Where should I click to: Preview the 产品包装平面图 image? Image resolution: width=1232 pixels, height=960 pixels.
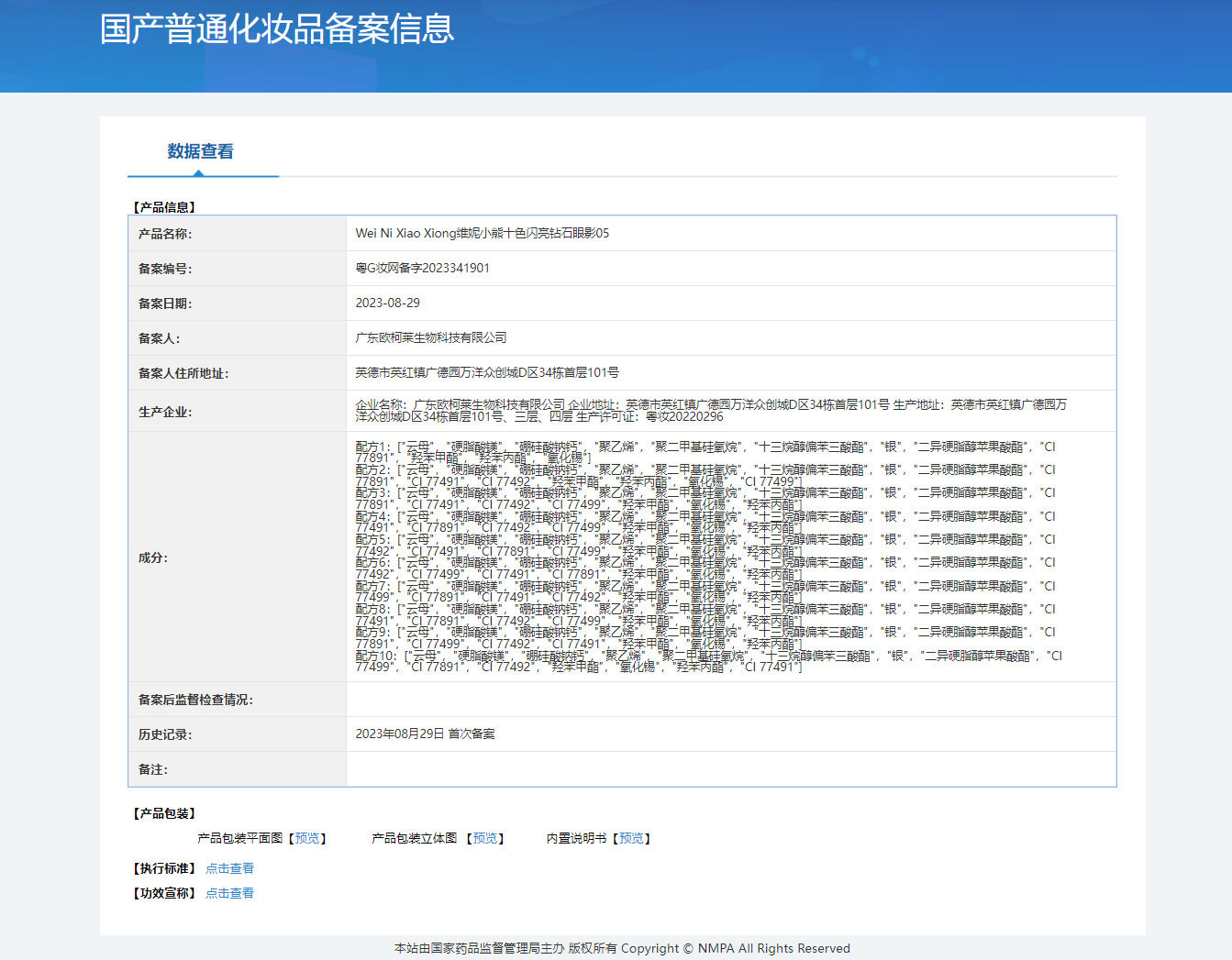[307, 838]
